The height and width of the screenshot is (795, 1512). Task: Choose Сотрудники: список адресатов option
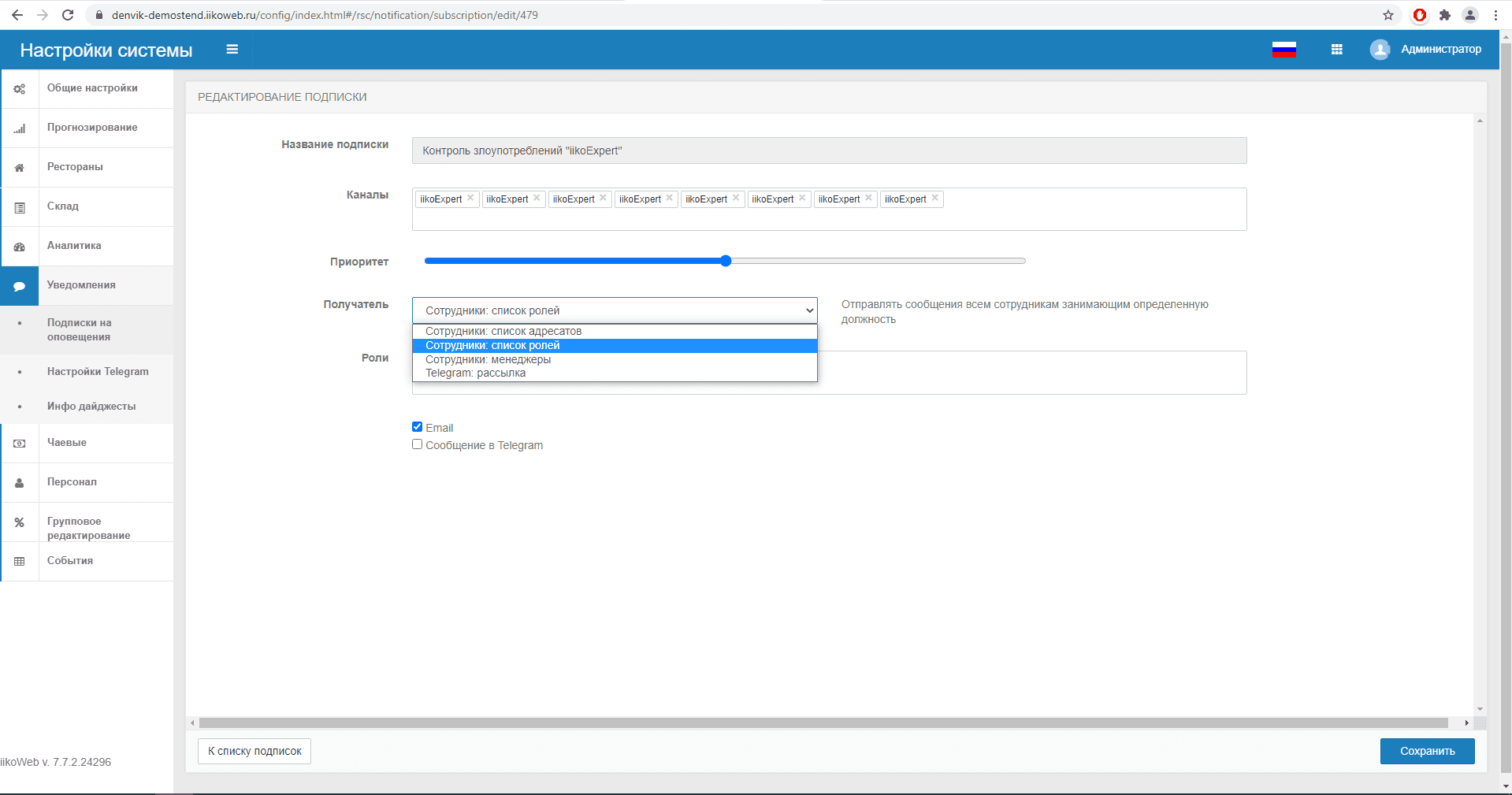615,332
